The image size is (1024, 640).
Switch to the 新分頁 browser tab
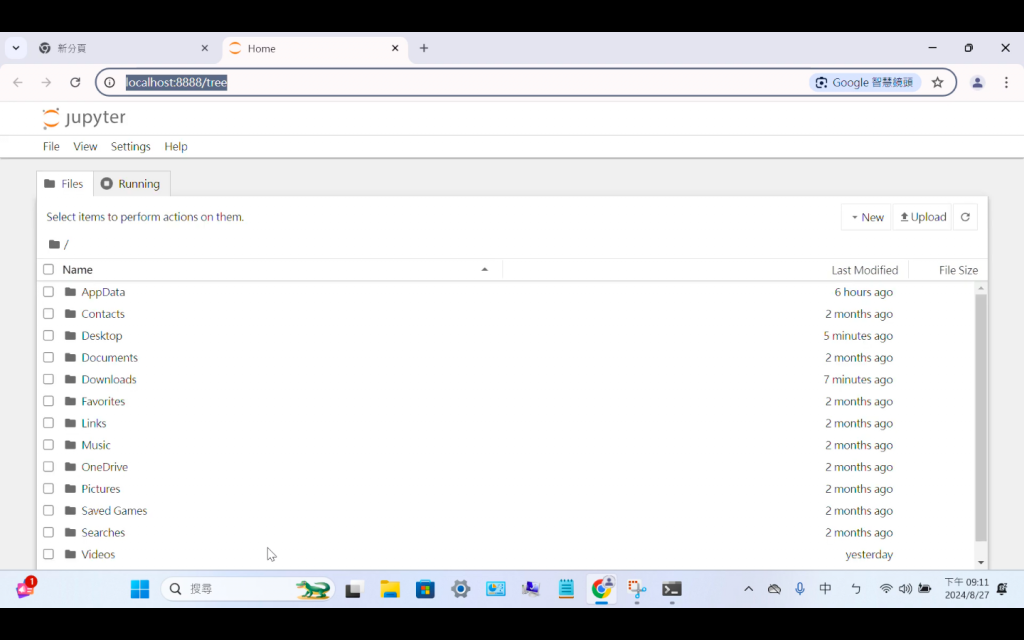122,48
